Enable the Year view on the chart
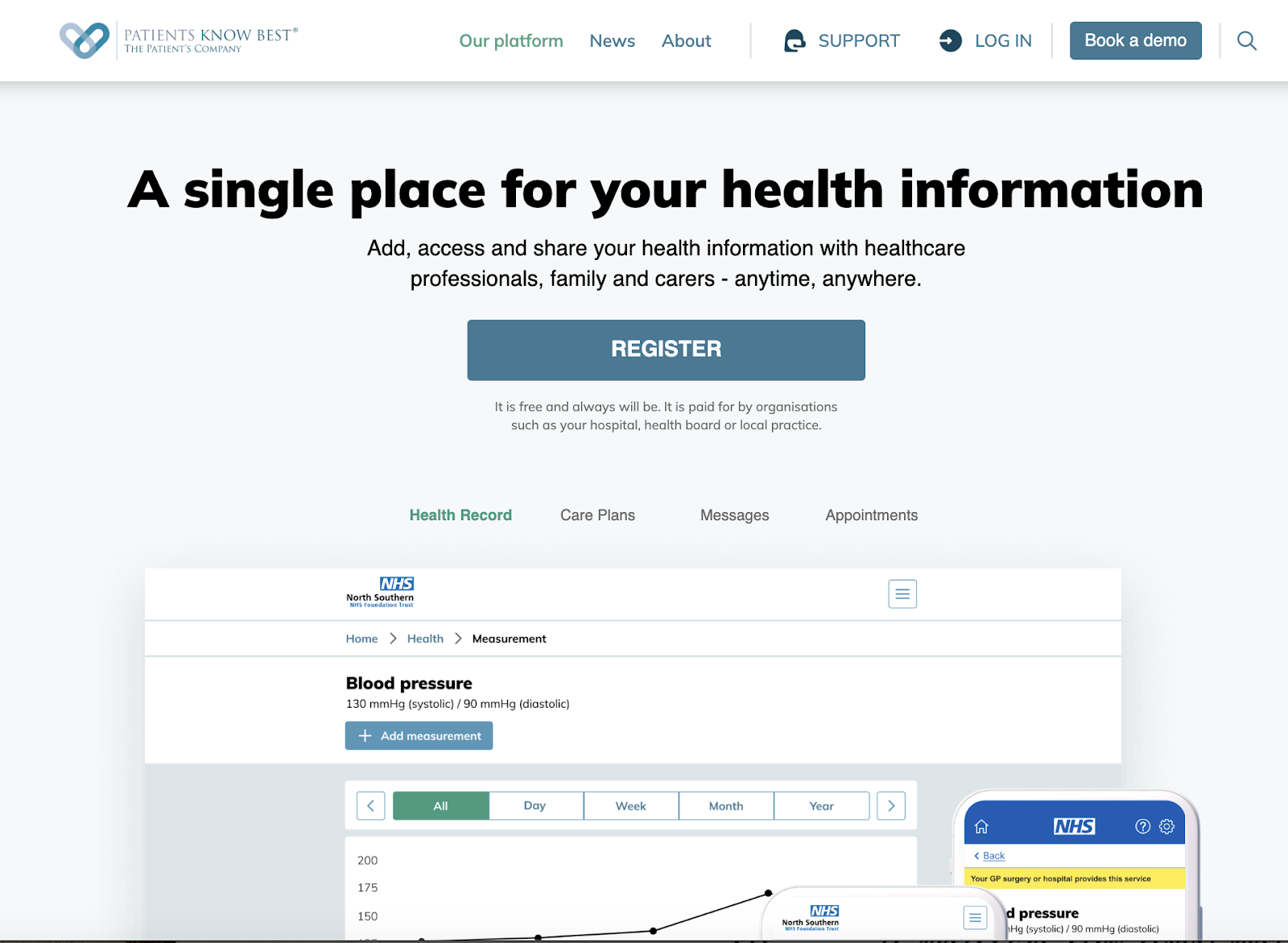 (x=821, y=805)
